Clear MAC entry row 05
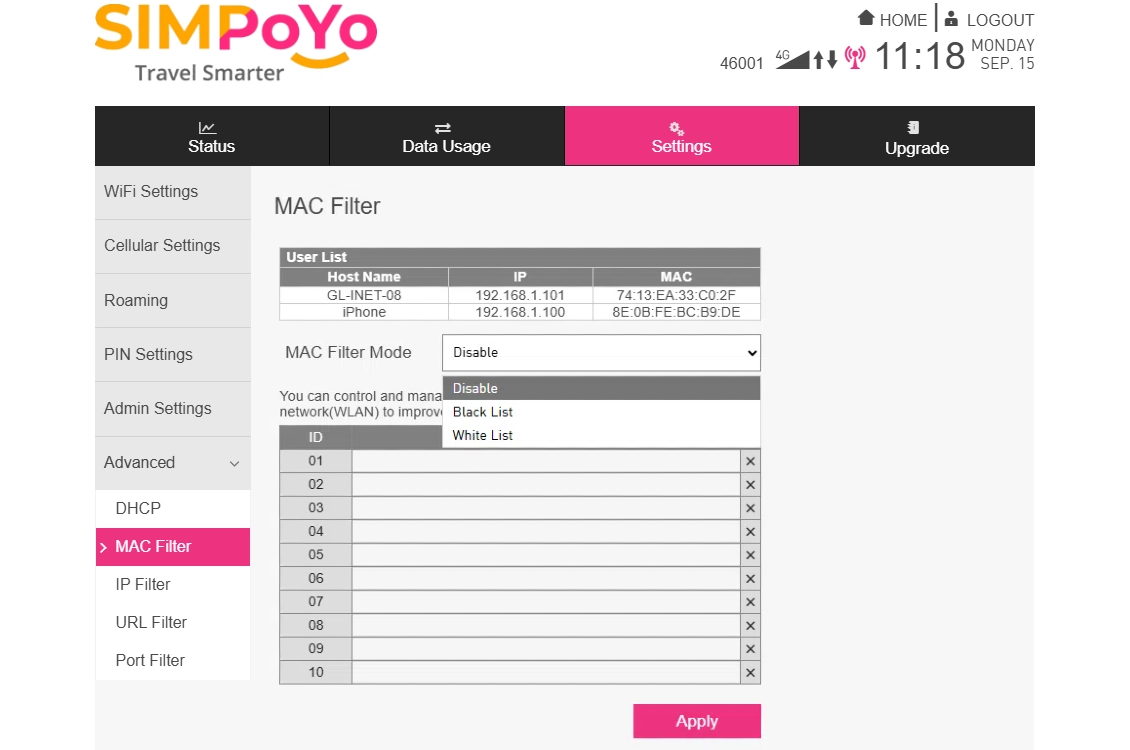1130x750 pixels. pos(750,555)
